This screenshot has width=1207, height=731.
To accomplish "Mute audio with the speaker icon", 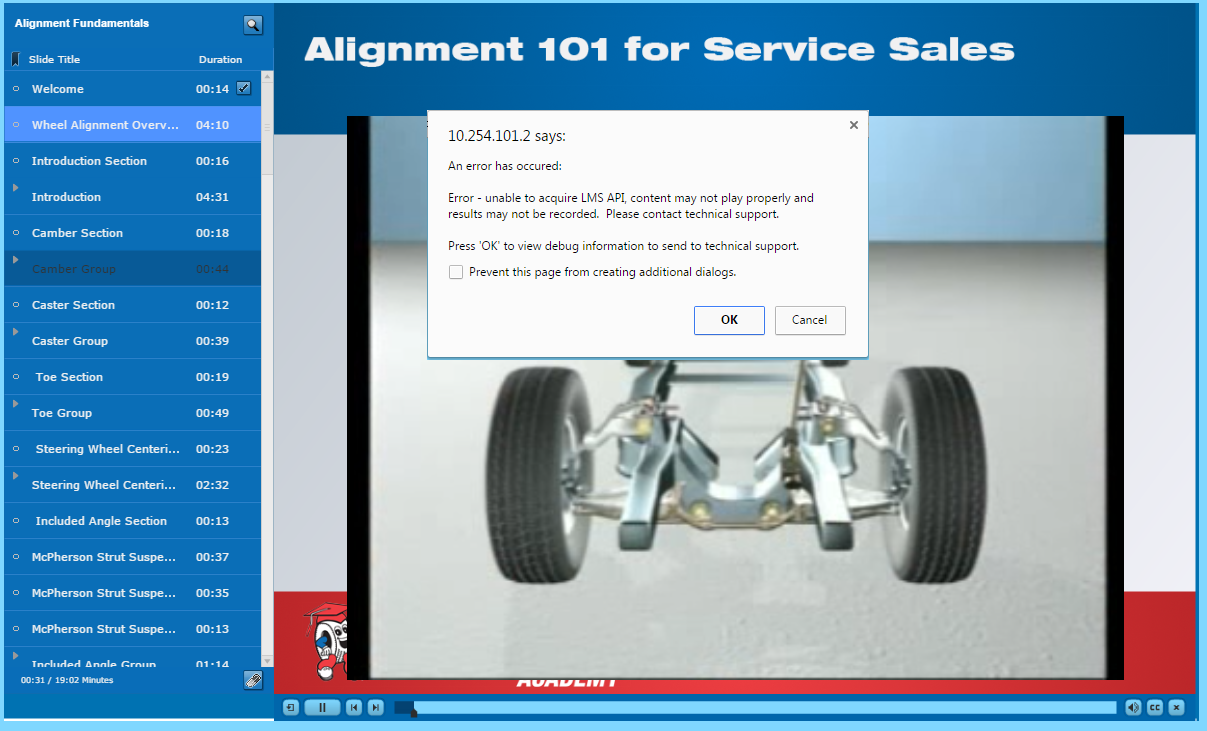I will (x=1133, y=708).
